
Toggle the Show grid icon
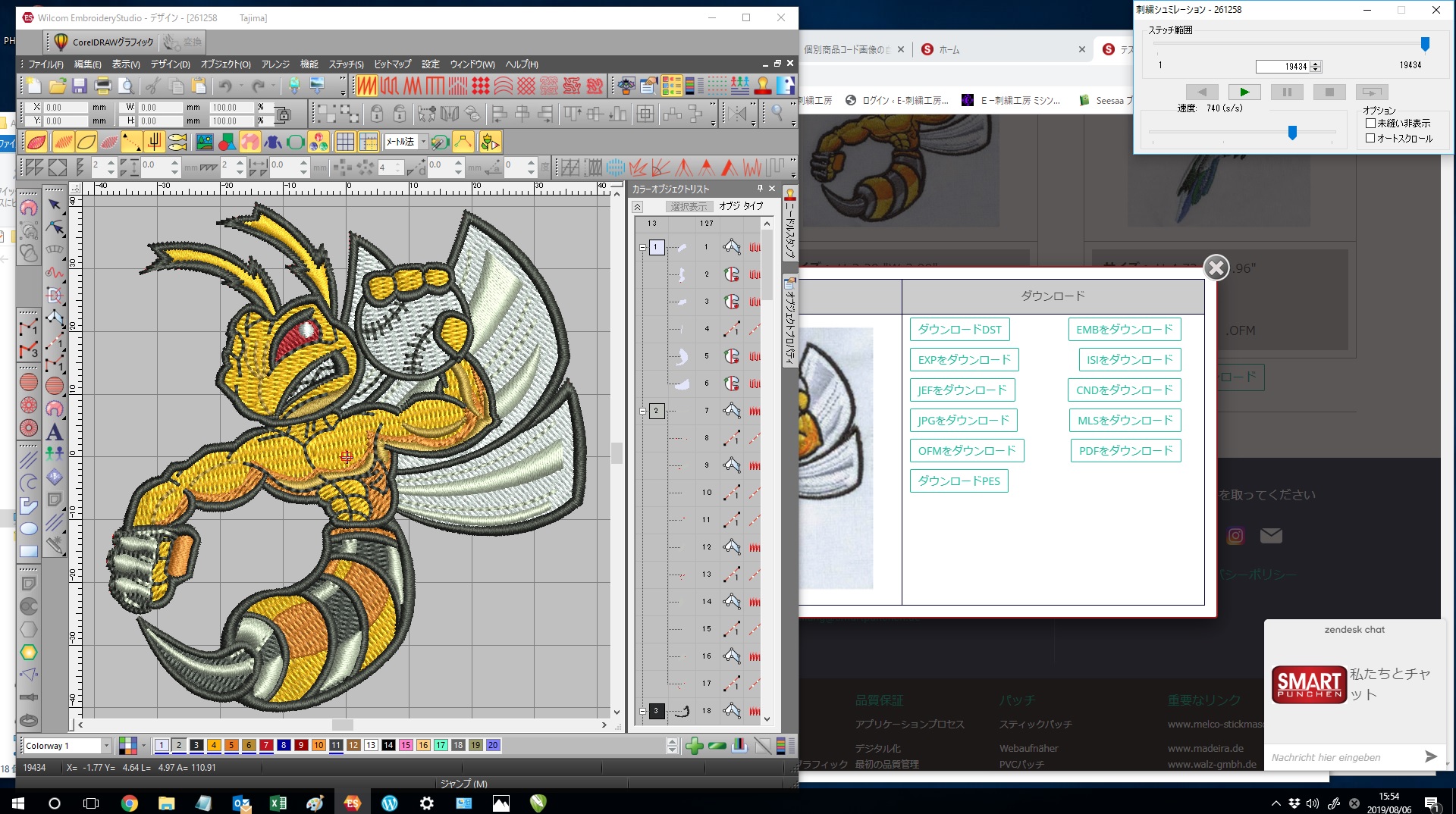click(x=345, y=142)
